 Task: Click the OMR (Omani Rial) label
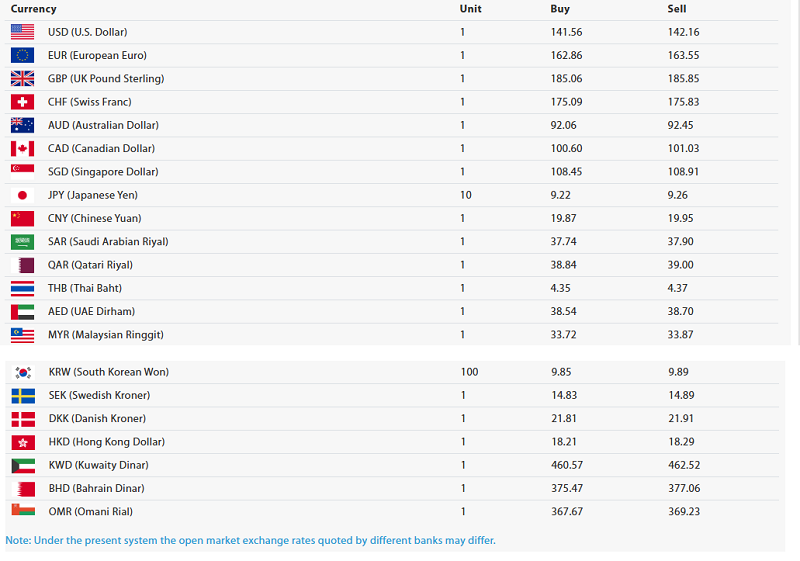tap(90, 512)
